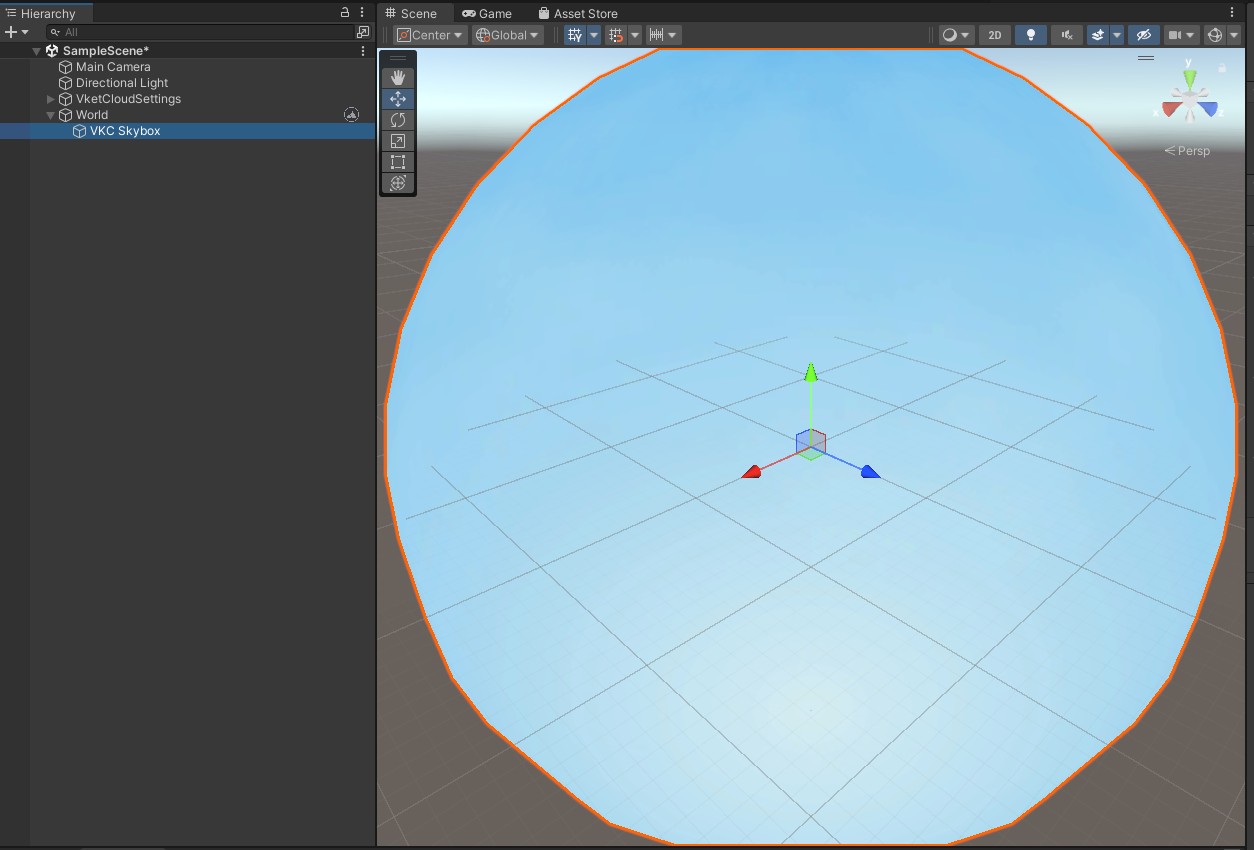Select the Rotate tool
Screen dimensions: 1254x850
point(397,120)
